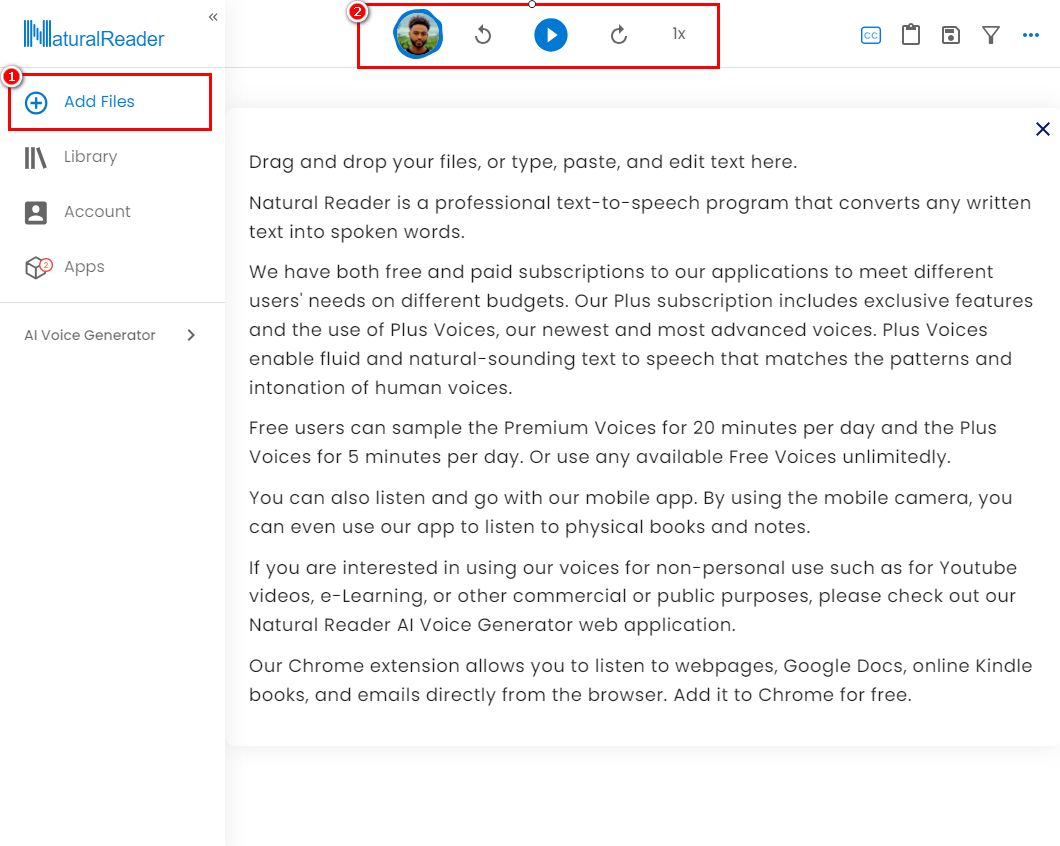
Task: Click 'Drag and drop your files' text line
Action: [x=523, y=162]
